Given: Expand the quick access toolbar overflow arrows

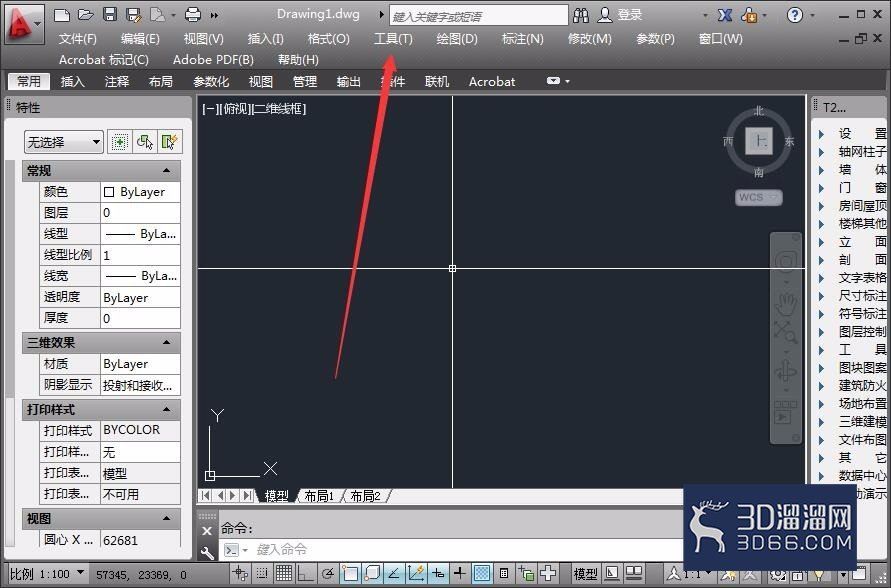Looking at the screenshot, I should [x=214, y=15].
